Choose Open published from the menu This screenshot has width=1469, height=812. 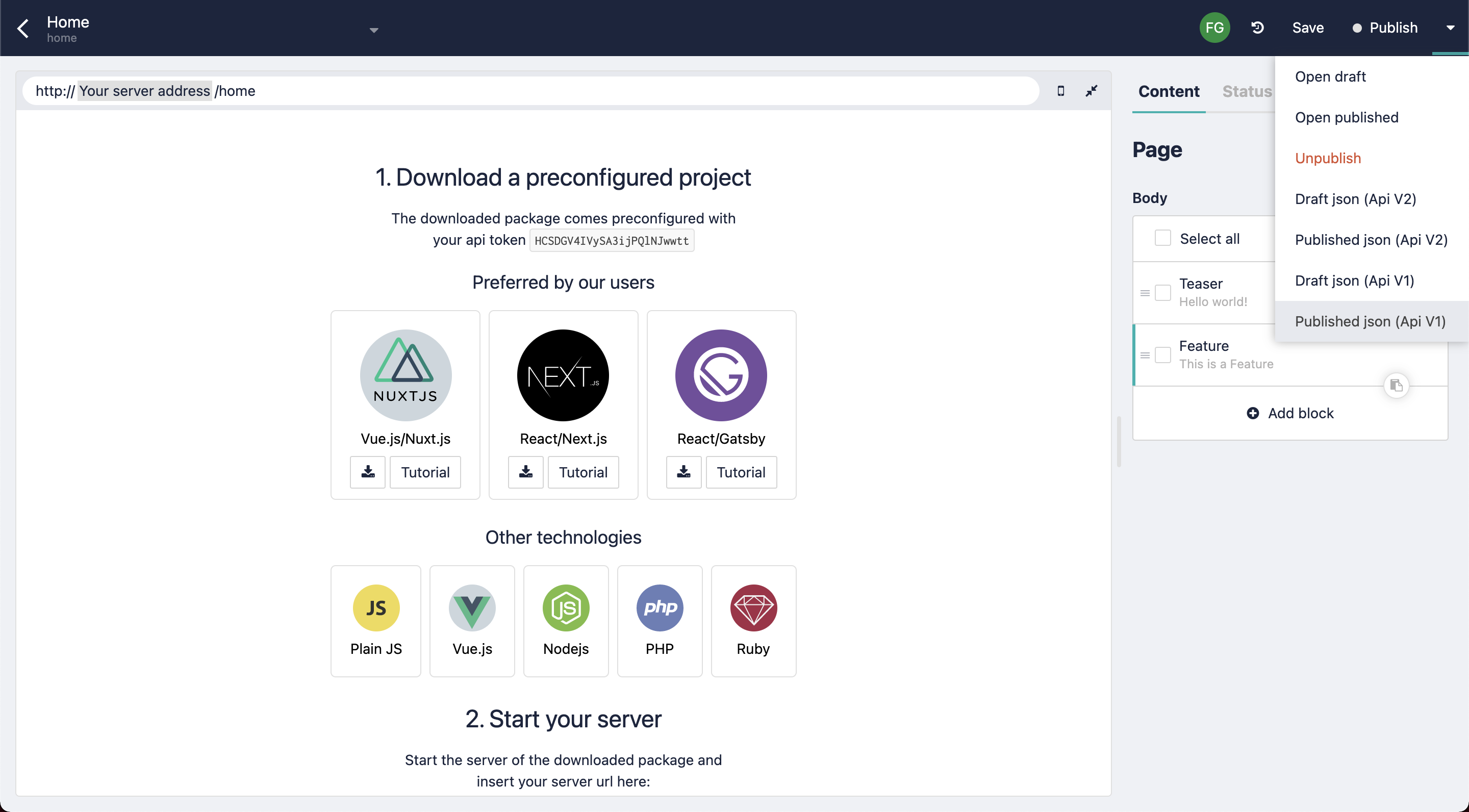pos(1372,117)
